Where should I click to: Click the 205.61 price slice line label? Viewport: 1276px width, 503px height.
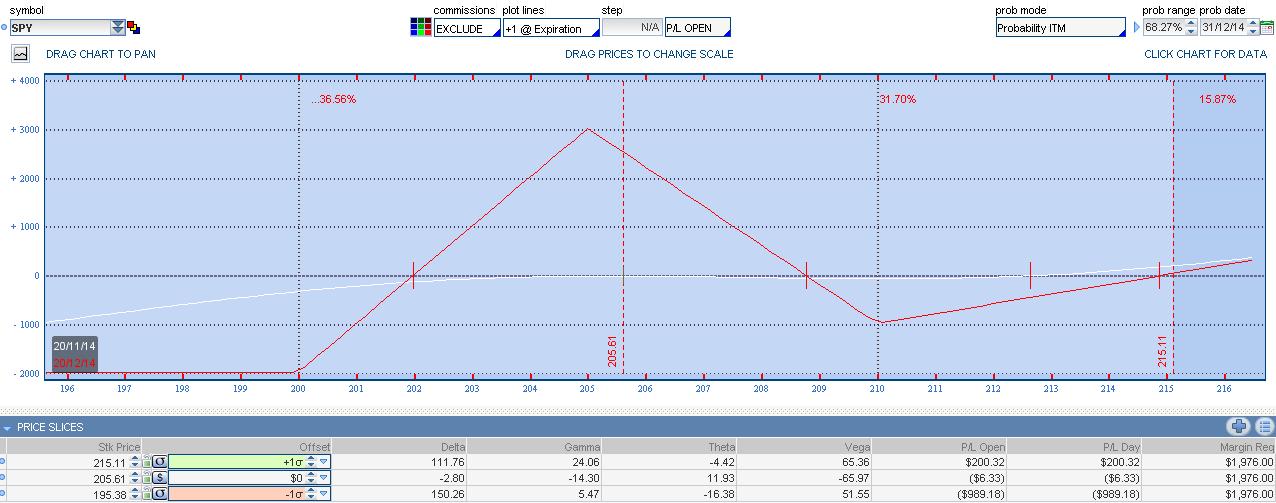(613, 351)
